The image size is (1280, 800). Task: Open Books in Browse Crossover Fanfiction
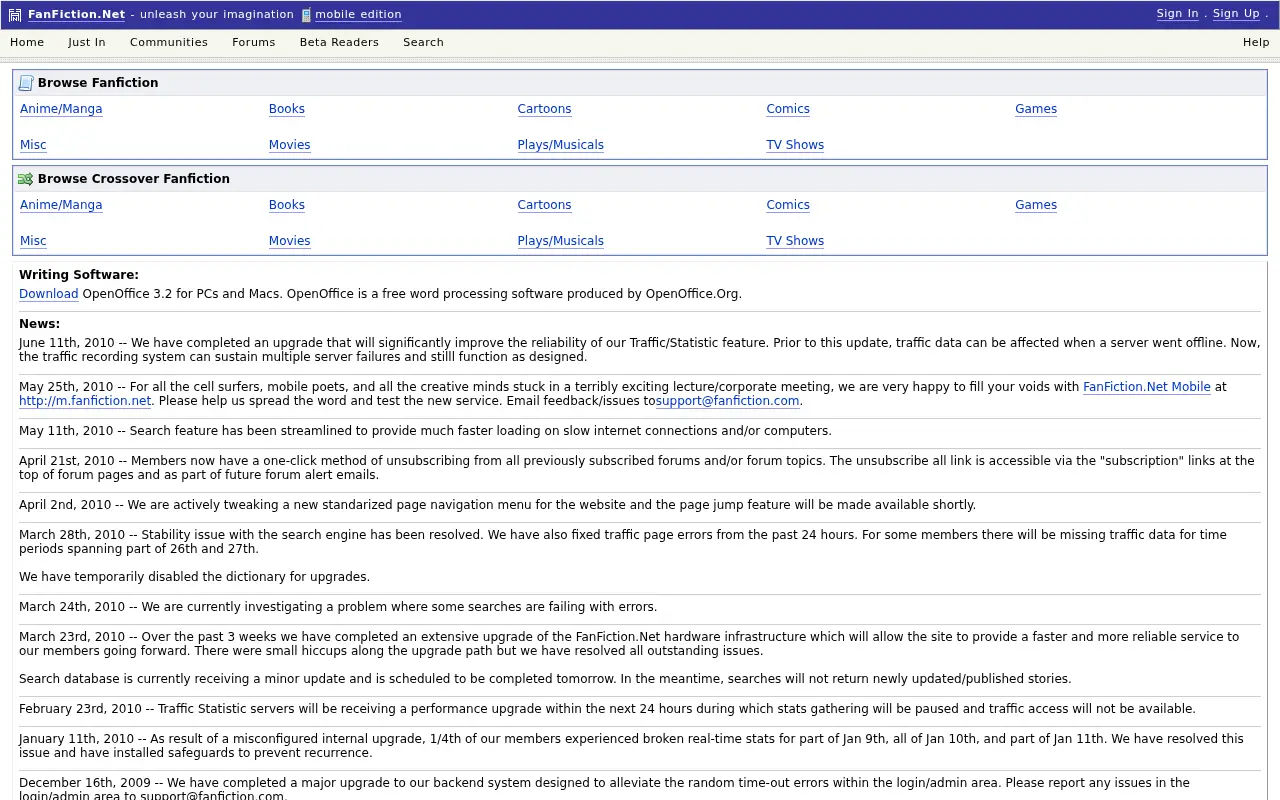(287, 205)
